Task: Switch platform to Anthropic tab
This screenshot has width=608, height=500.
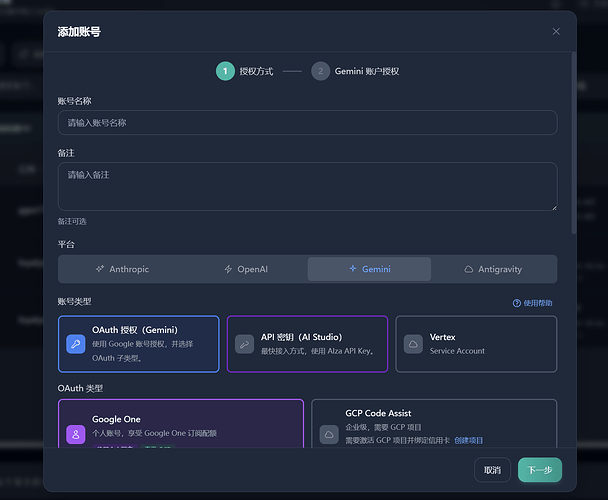Action: coord(122,269)
